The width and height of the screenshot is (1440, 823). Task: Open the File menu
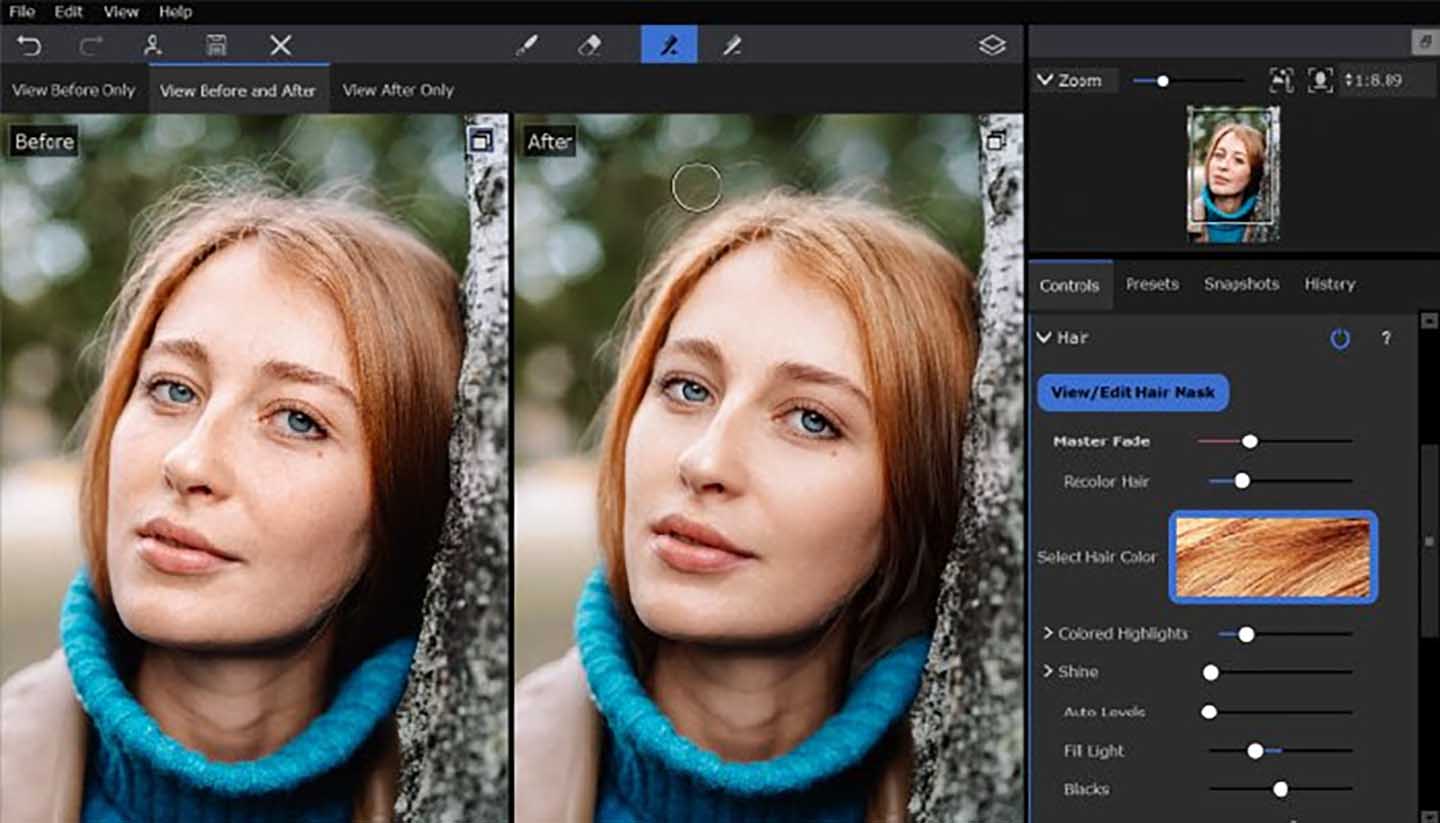(21, 12)
